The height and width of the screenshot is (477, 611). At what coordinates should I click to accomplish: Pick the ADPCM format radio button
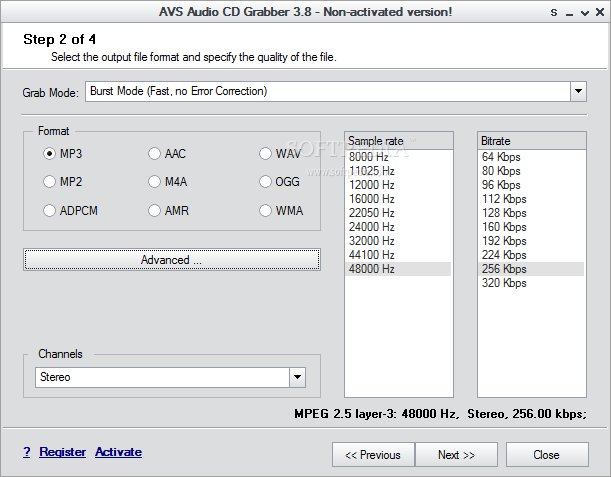pos(49,210)
